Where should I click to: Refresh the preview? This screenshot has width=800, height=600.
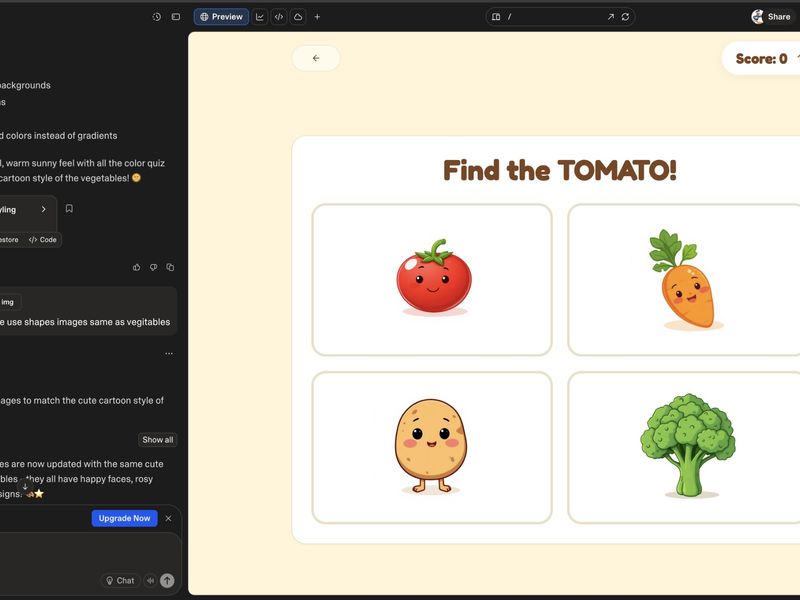point(626,17)
